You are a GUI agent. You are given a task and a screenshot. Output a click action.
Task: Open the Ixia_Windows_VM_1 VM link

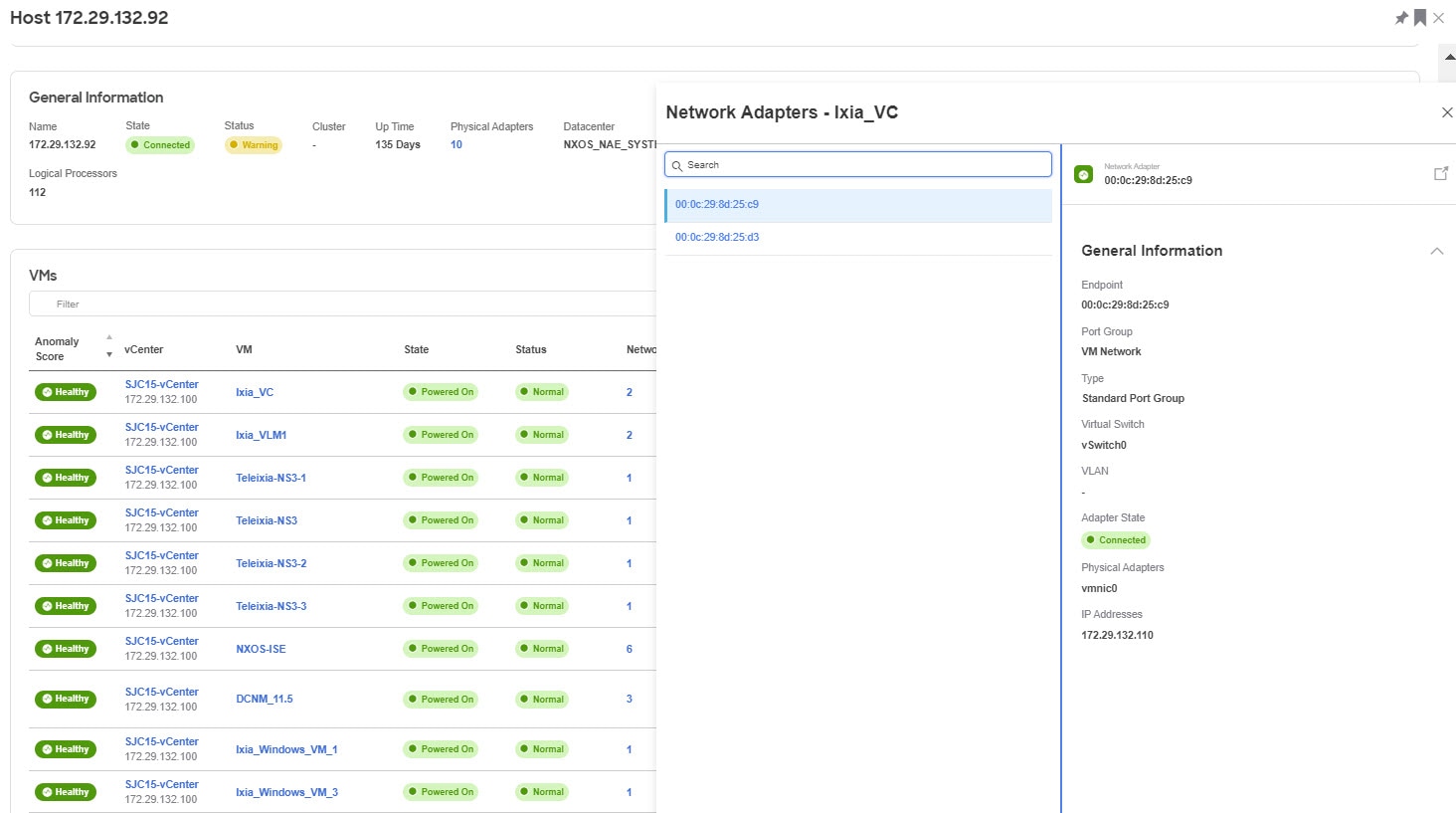pyautogui.click(x=286, y=749)
